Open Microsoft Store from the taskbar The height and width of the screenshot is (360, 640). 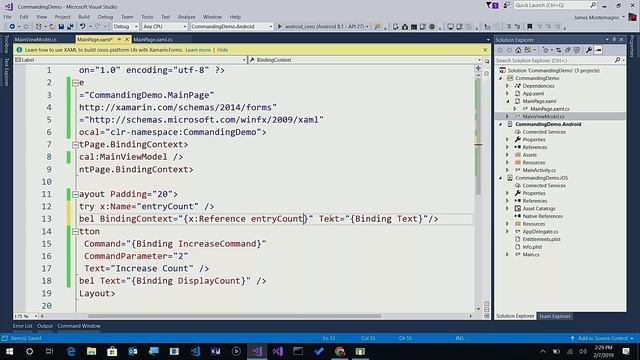112,351
